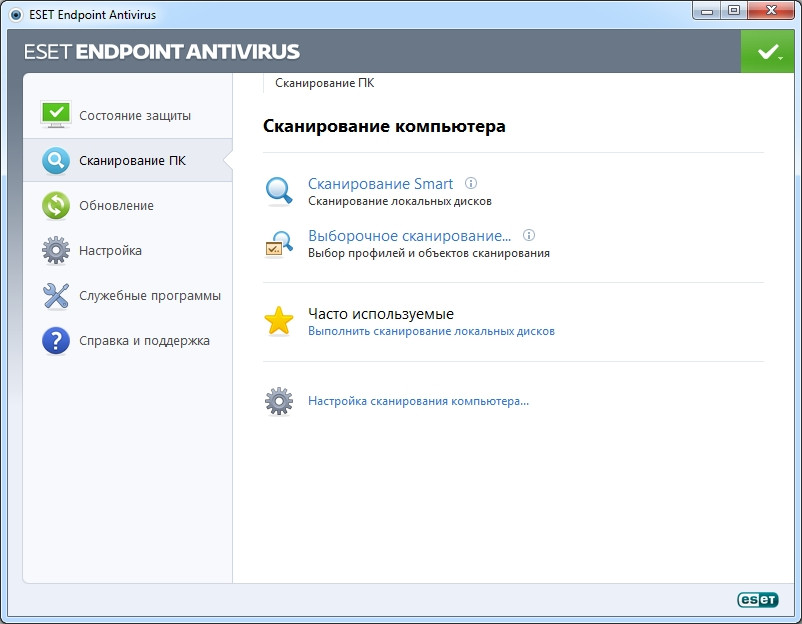Click the yellow star Часто используемые icon
Image resolution: width=802 pixels, height=624 pixels.
point(279,321)
